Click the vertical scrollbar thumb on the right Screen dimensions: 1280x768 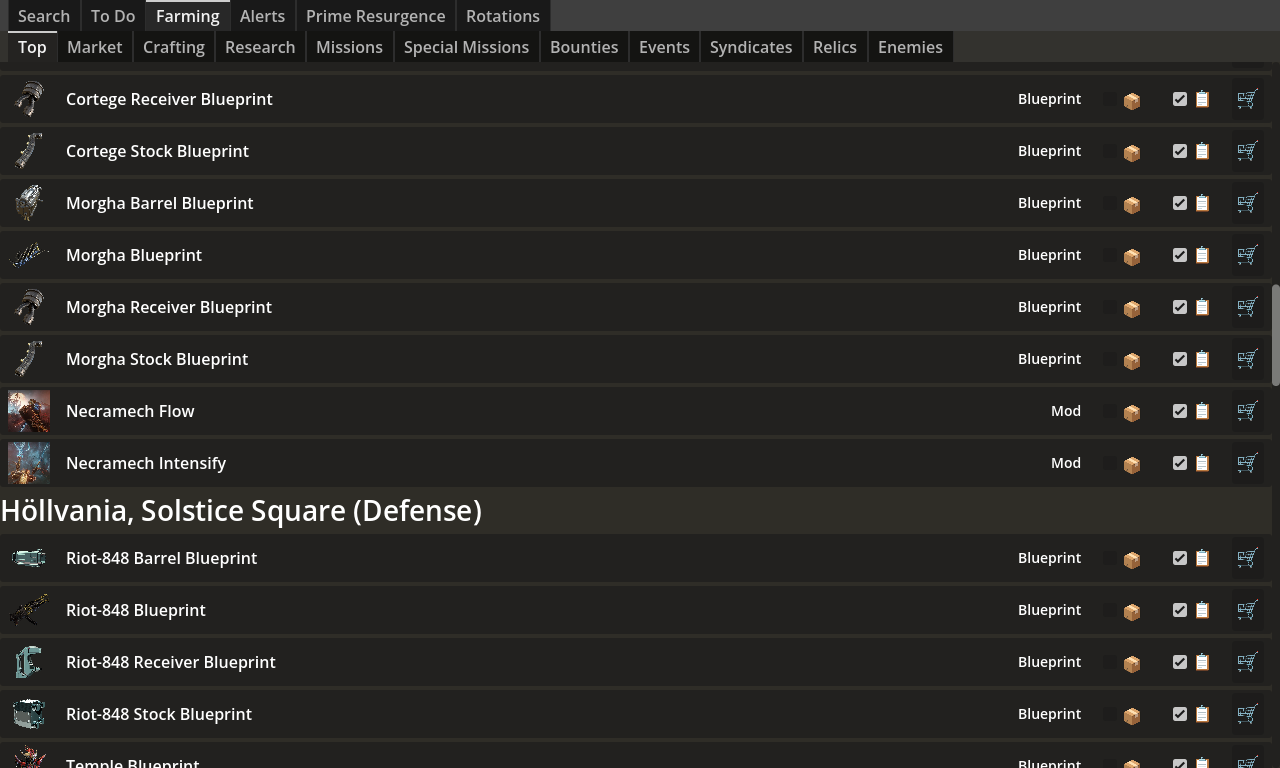click(1275, 335)
